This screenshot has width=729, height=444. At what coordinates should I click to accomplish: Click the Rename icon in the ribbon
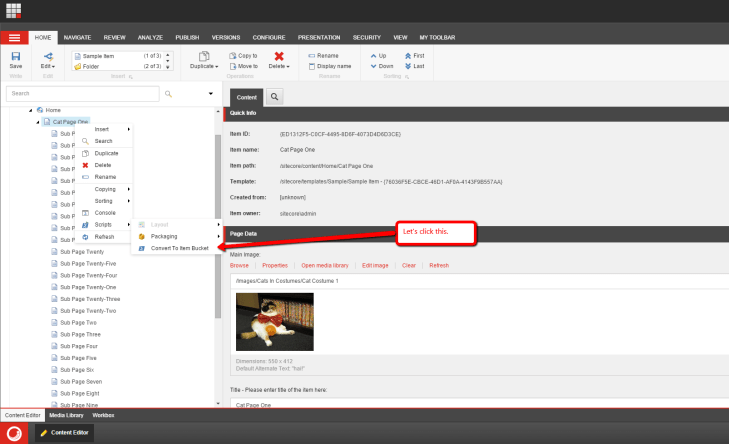[x=311, y=55]
